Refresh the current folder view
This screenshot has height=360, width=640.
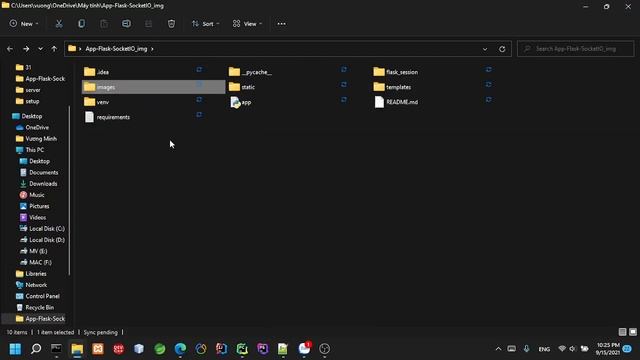(502, 49)
